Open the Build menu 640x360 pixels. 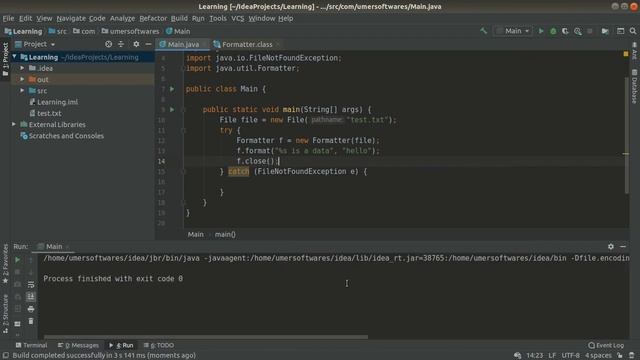[179, 18]
